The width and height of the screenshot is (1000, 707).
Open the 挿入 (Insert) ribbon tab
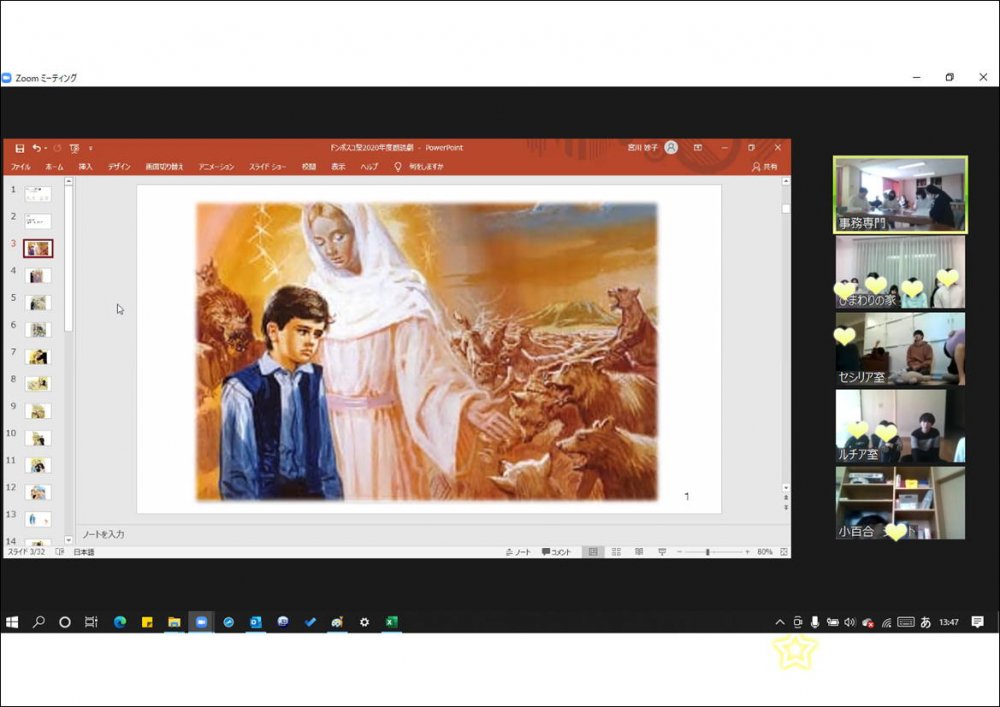tap(86, 167)
